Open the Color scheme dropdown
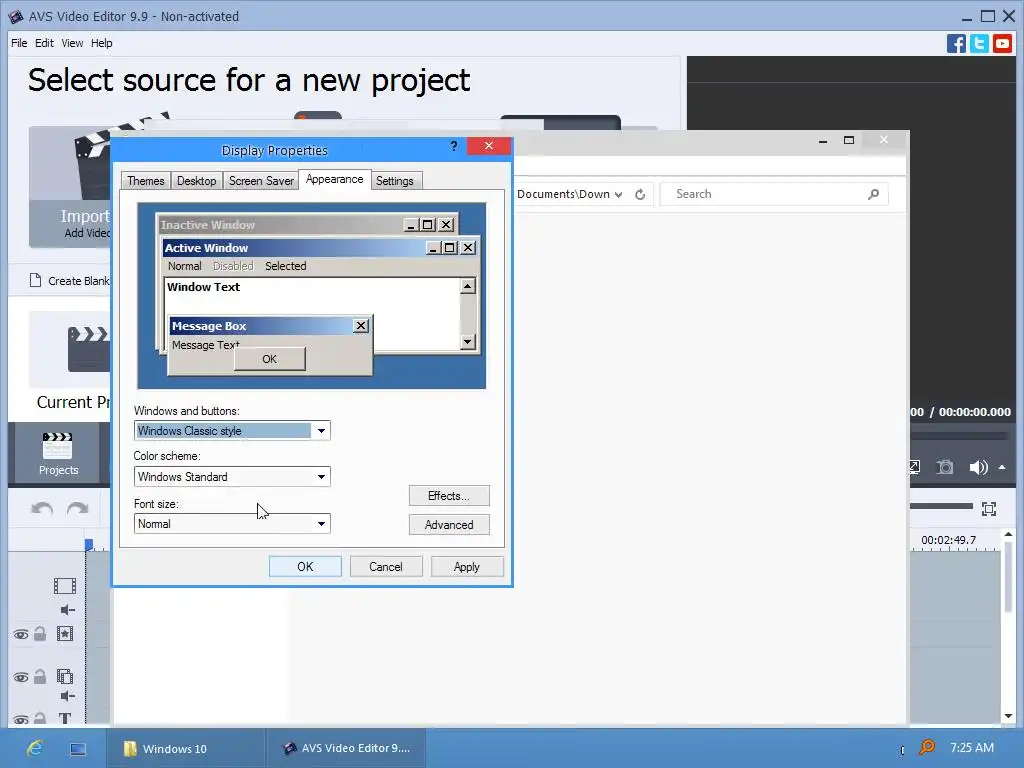Screen dimensions: 1024x768 pos(321,477)
